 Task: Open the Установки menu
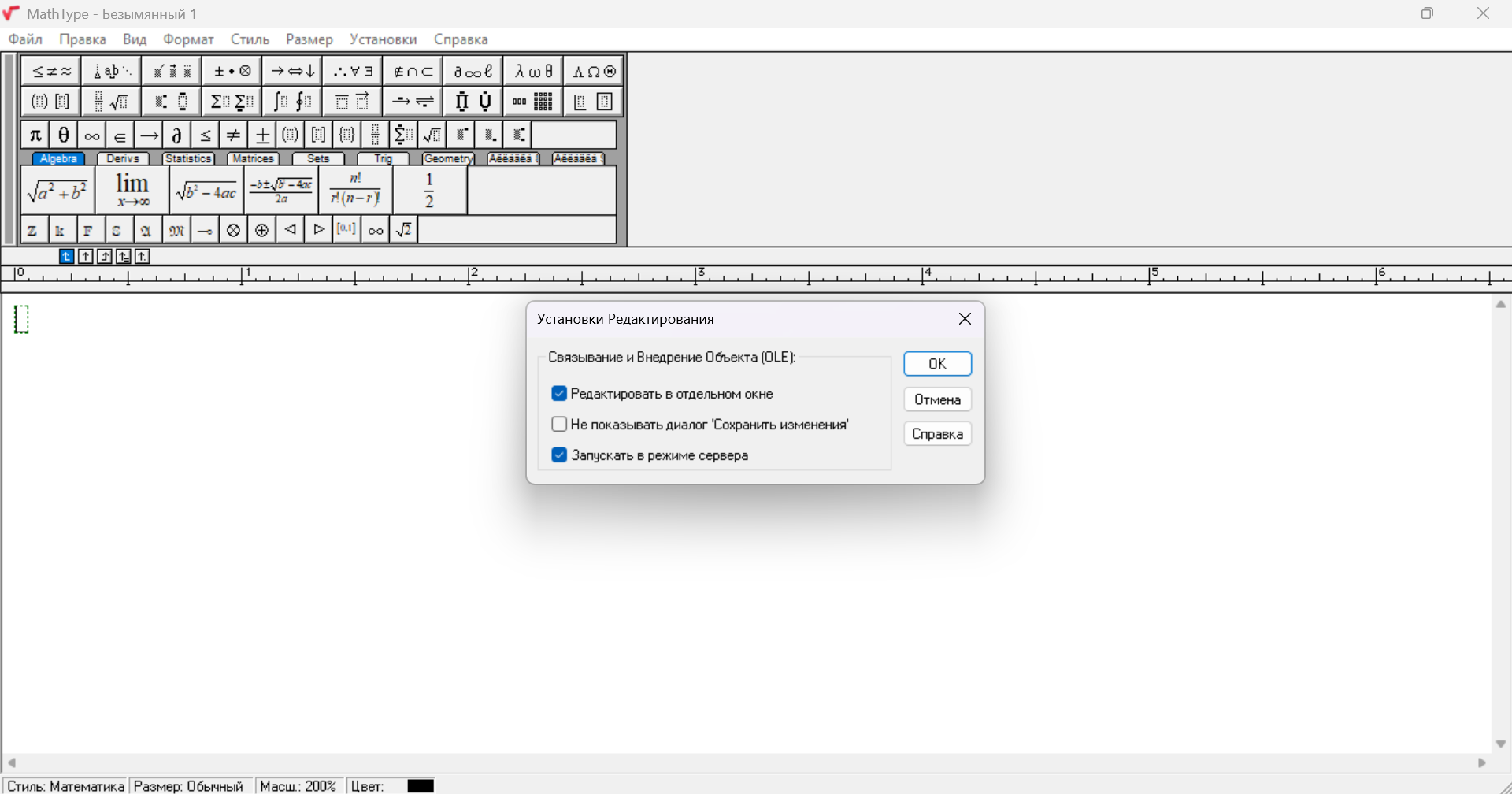point(384,39)
